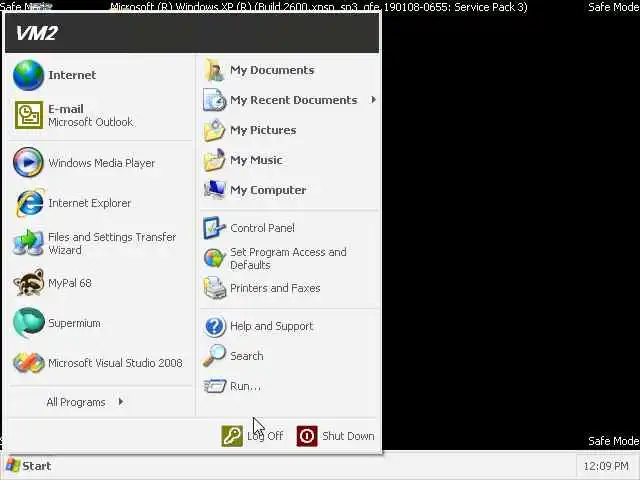Open the Control Panel label
Viewport: 640px width, 480px height.
point(262,228)
